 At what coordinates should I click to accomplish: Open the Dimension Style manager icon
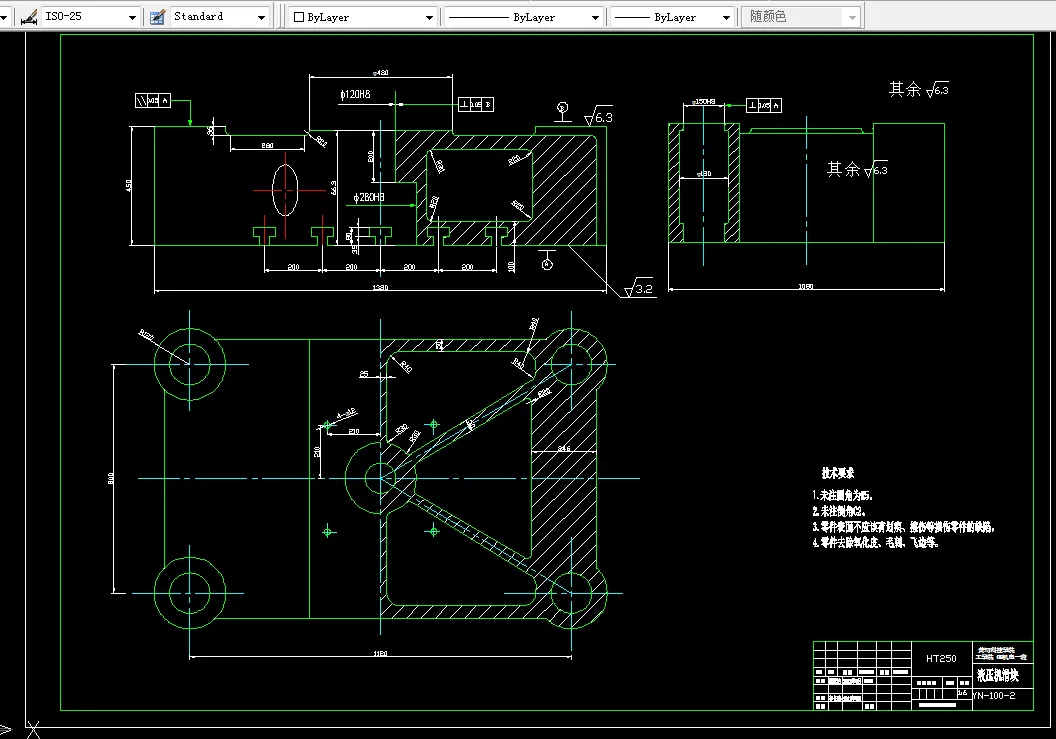click(x=28, y=17)
